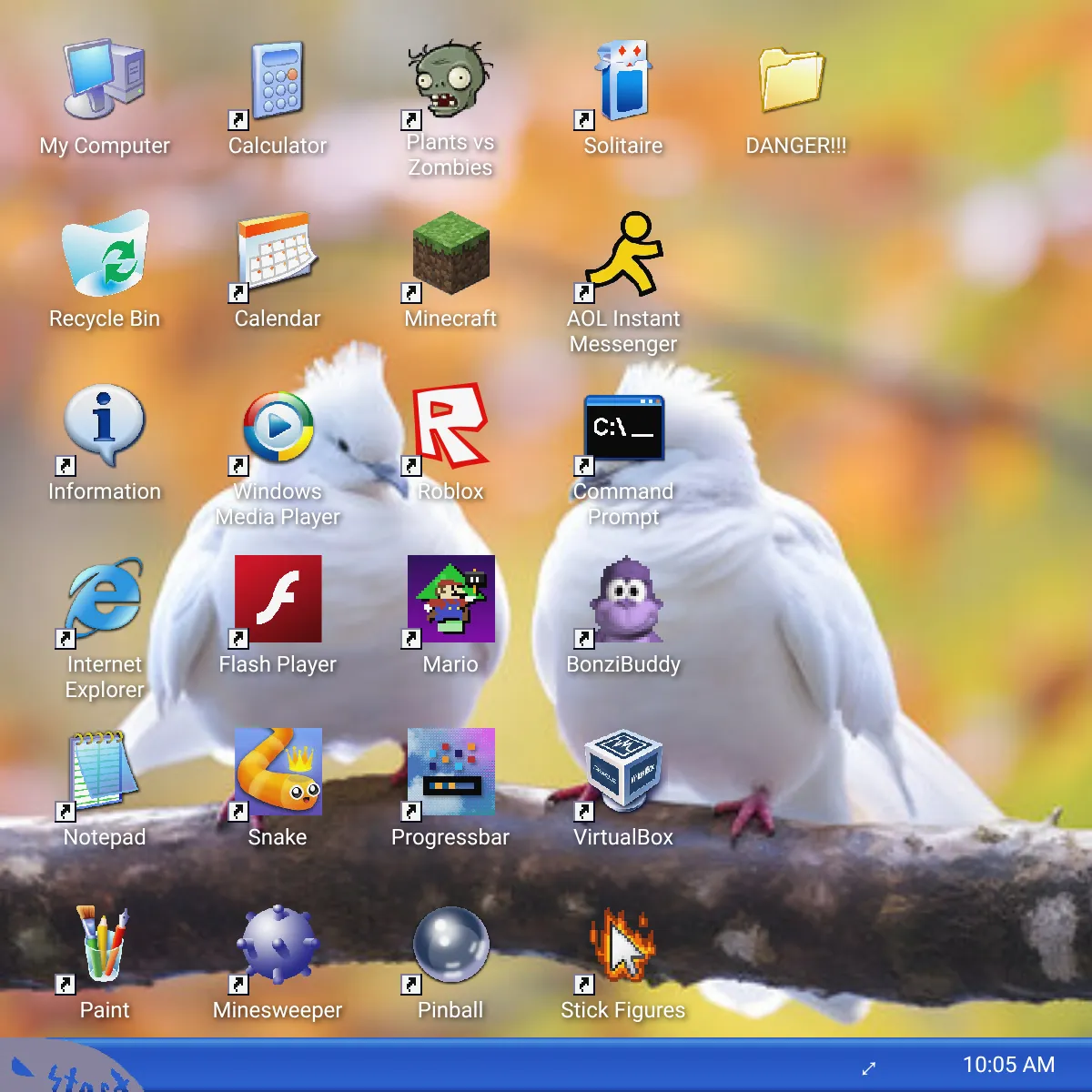Image resolution: width=1092 pixels, height=1092 pixels.
Task: Open the Solitaire shortcut
Action: point(623,80)
